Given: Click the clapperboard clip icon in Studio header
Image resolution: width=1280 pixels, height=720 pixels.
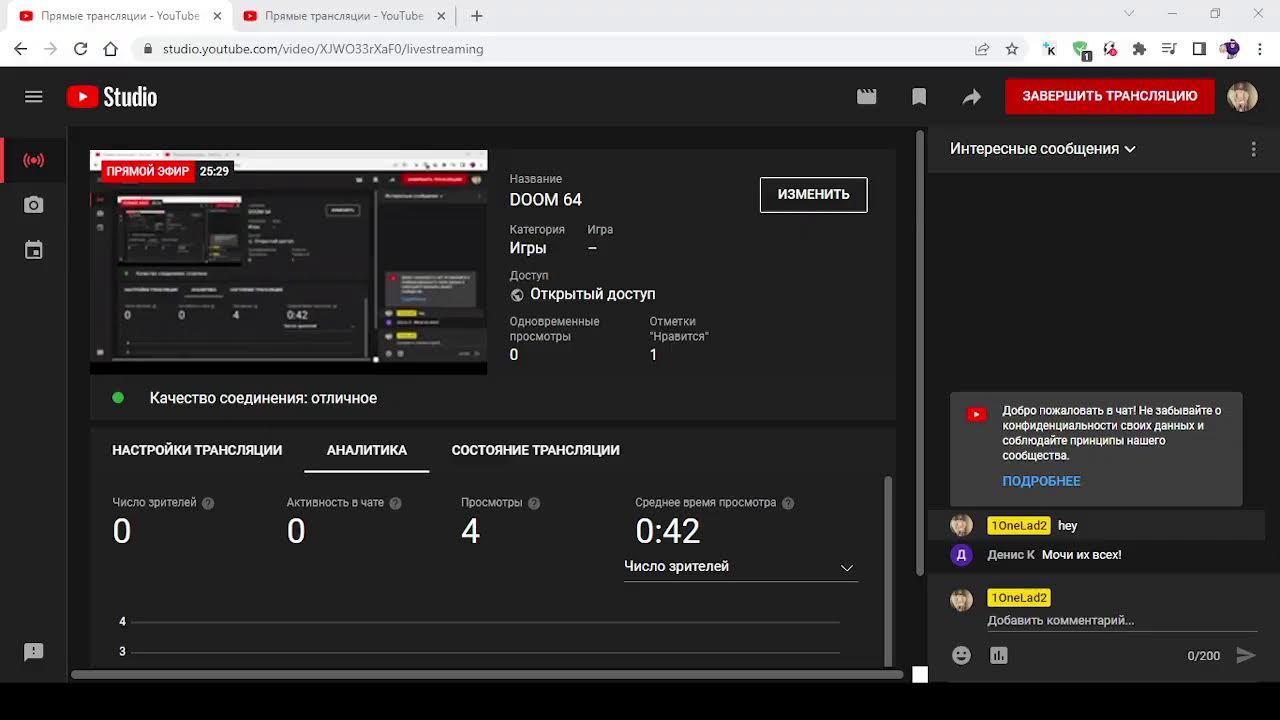Looking at the screenshot, I should (867, 97).
